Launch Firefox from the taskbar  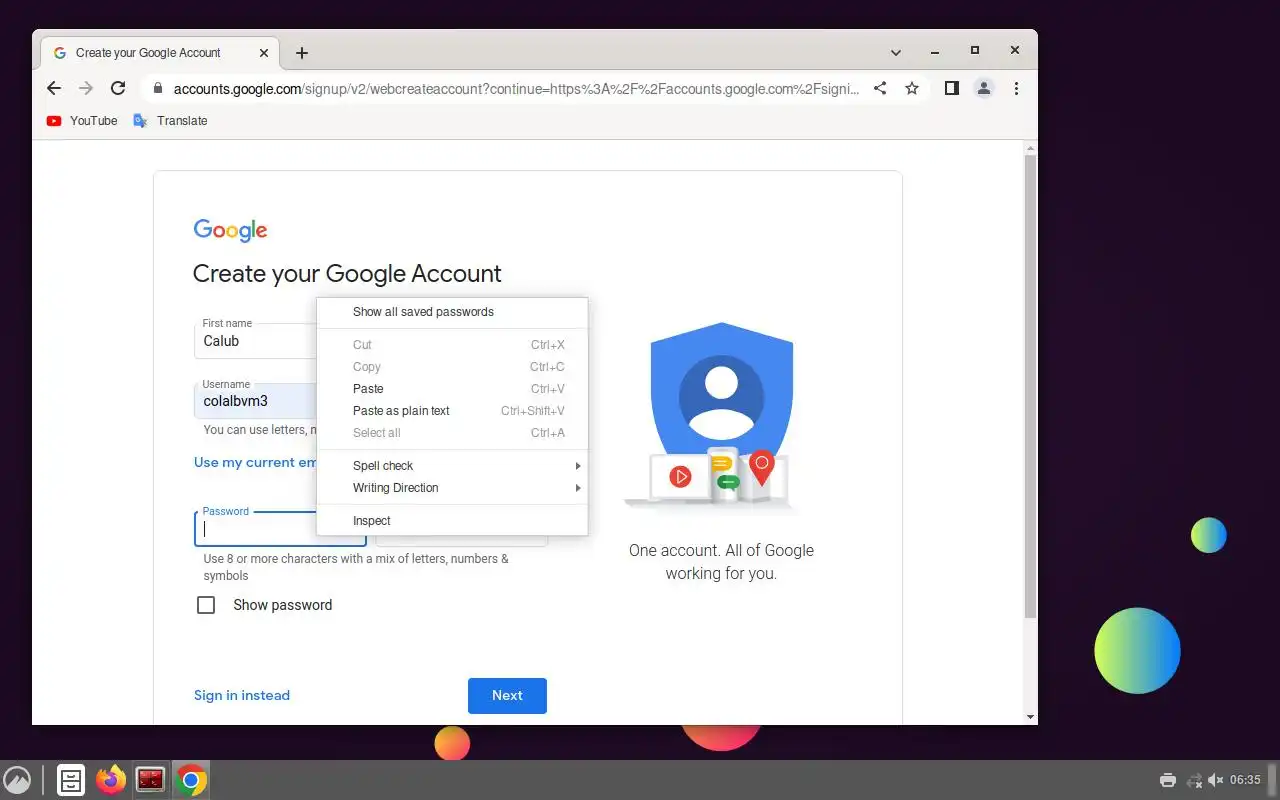111,780
